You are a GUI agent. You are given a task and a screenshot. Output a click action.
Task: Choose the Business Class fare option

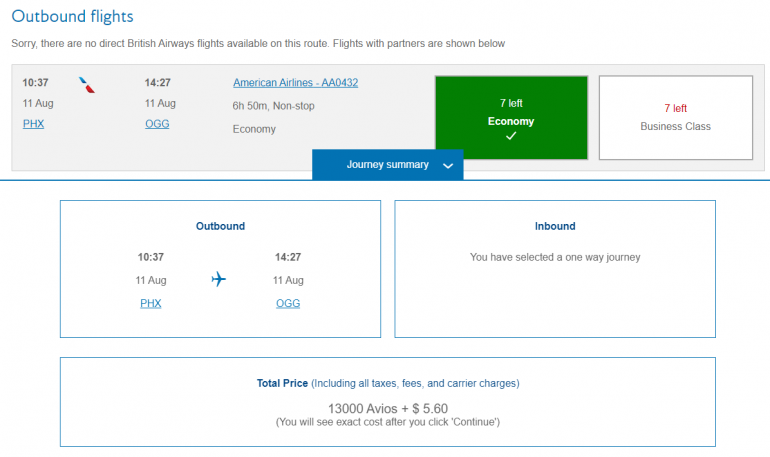[x=675, y=117]
